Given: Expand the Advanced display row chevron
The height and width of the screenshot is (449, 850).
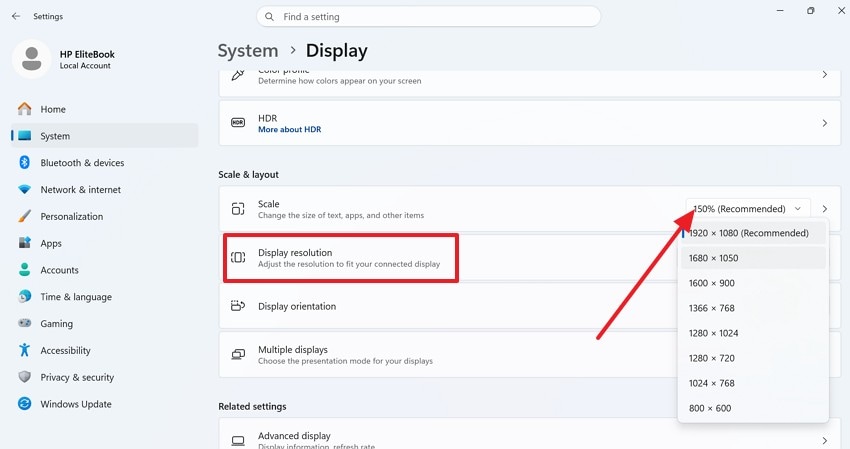Looking at the screenshot, I should click(825, 440).
